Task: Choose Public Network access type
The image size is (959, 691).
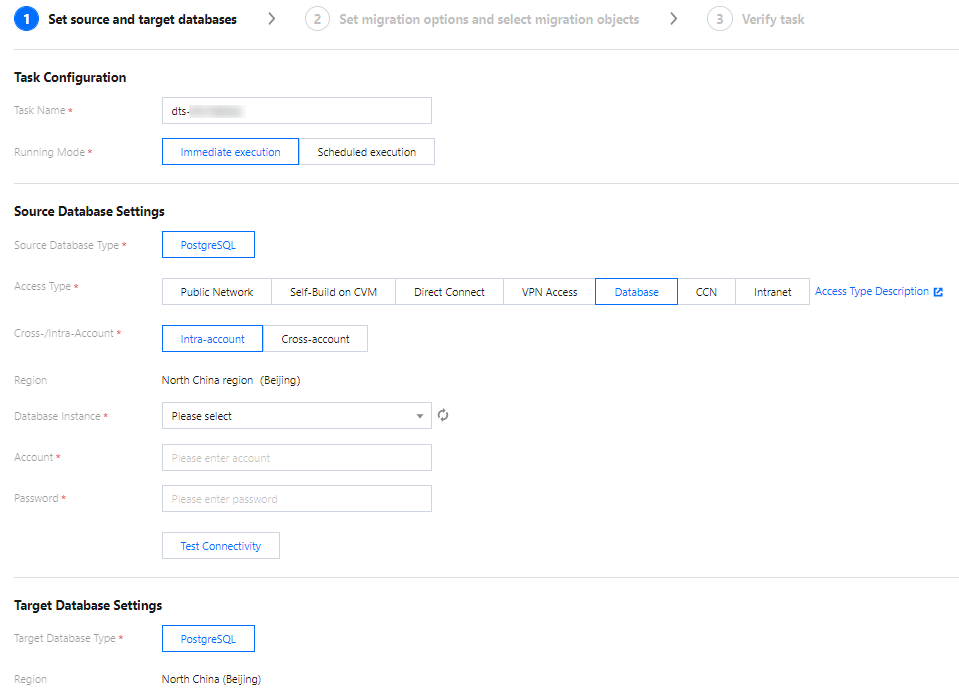Action: click(x=217, y=292)
